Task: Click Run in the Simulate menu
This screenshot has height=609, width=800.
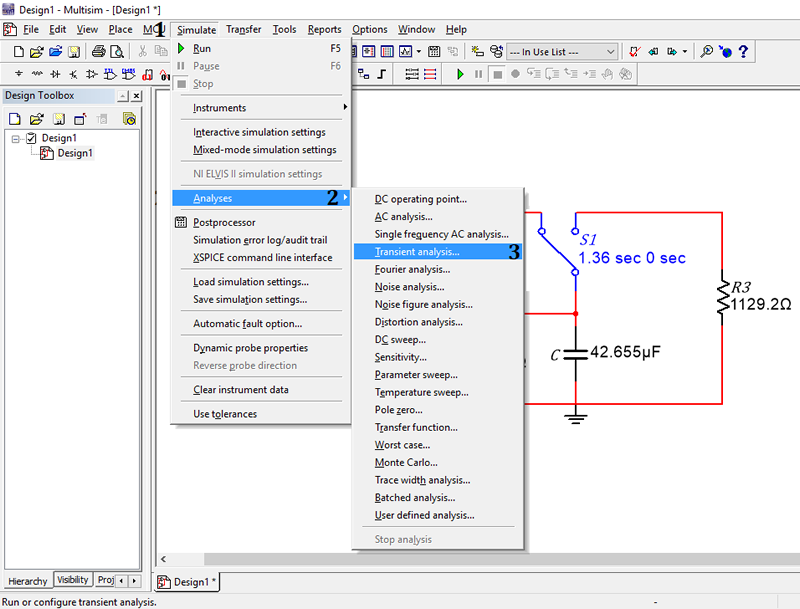Action: (x=261, y=48)
